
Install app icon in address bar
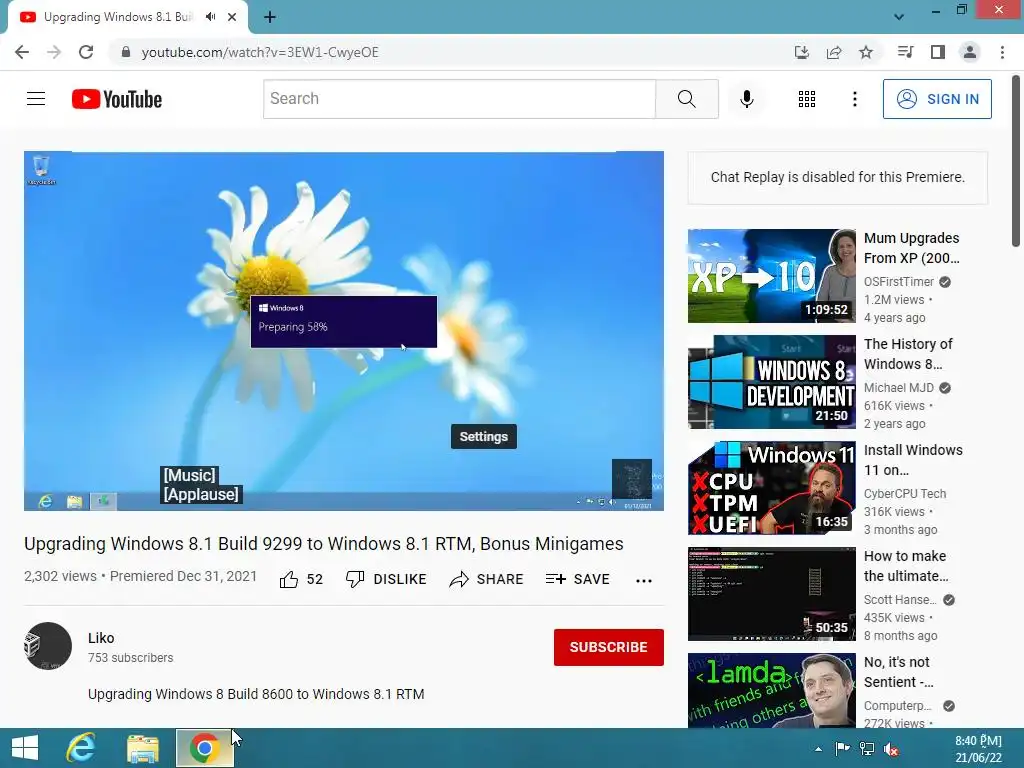tap(801, 52)
